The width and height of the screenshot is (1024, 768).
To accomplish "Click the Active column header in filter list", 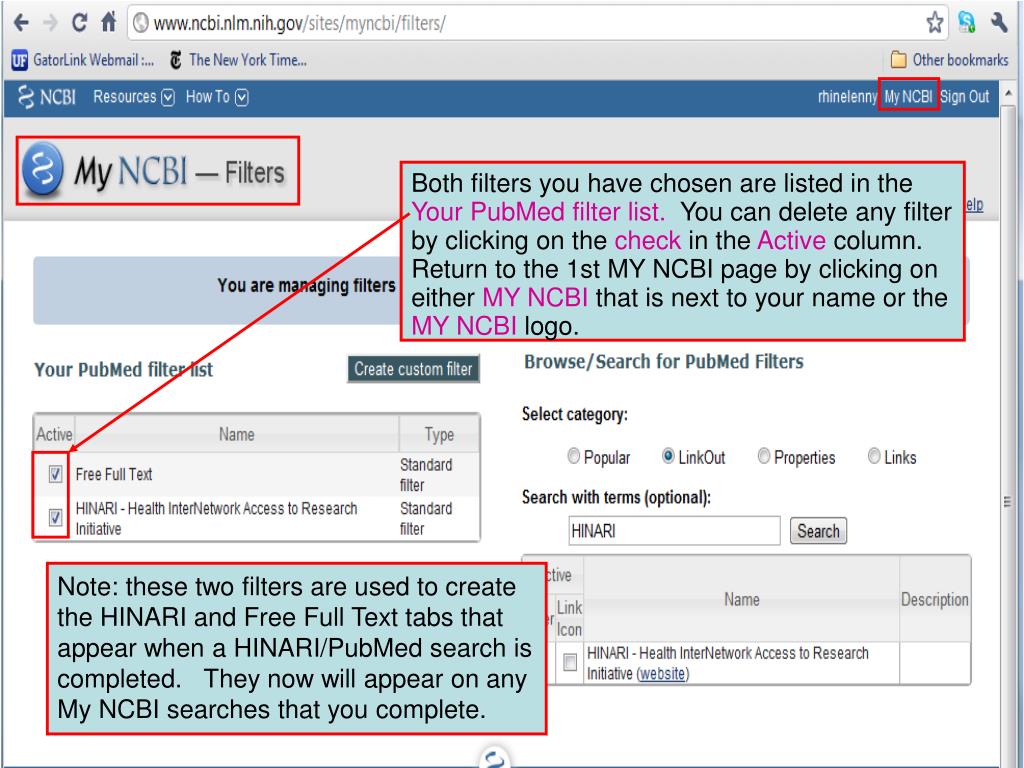I will pos(54,434).
